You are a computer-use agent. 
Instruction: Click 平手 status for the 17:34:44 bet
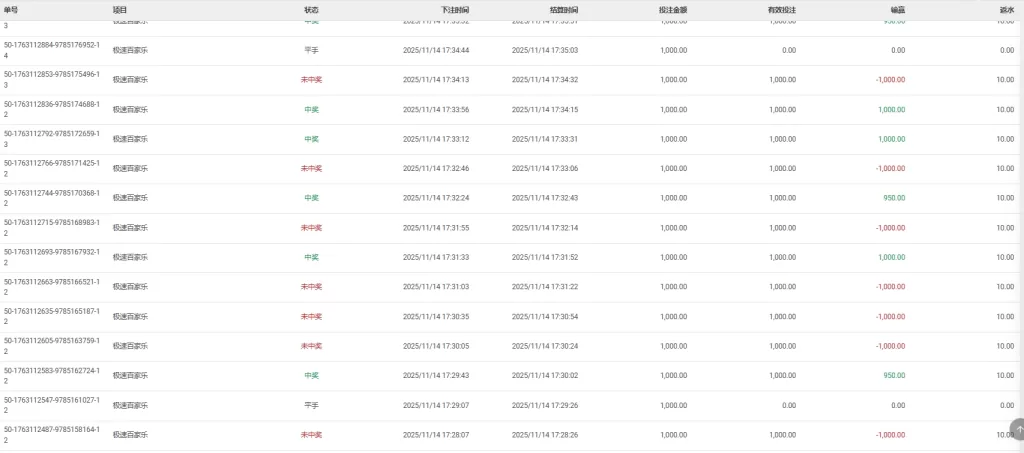coord(312,50)
